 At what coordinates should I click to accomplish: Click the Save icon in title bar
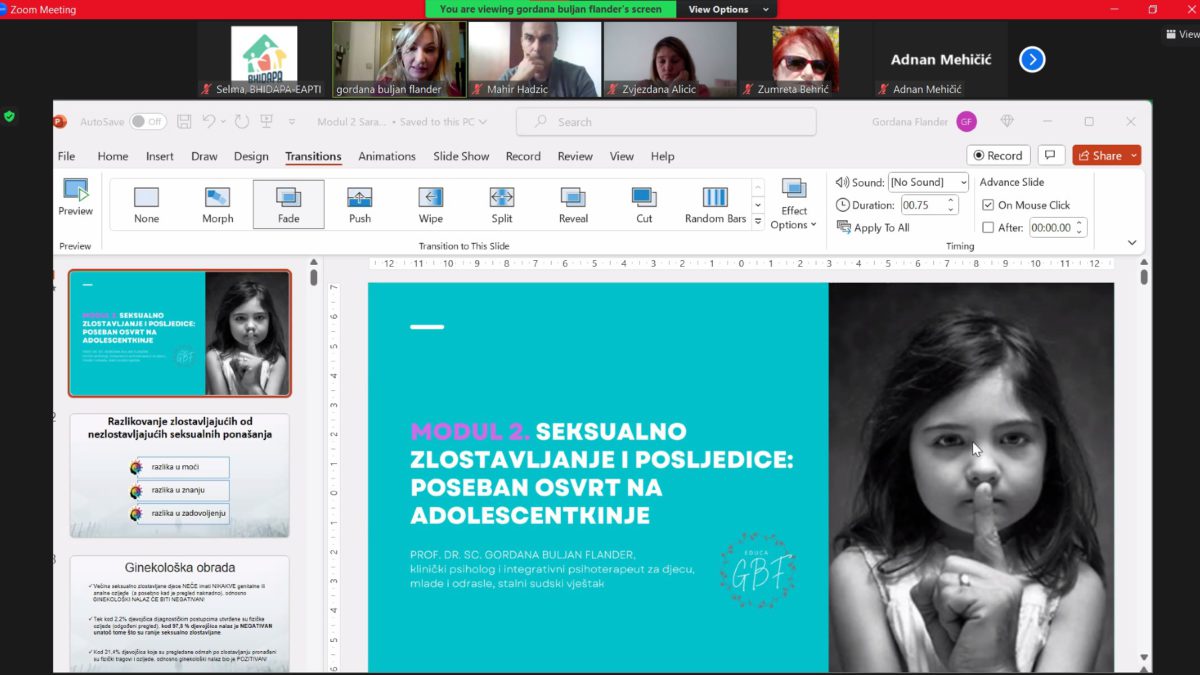pyautogui.click(x=184, y=122)
